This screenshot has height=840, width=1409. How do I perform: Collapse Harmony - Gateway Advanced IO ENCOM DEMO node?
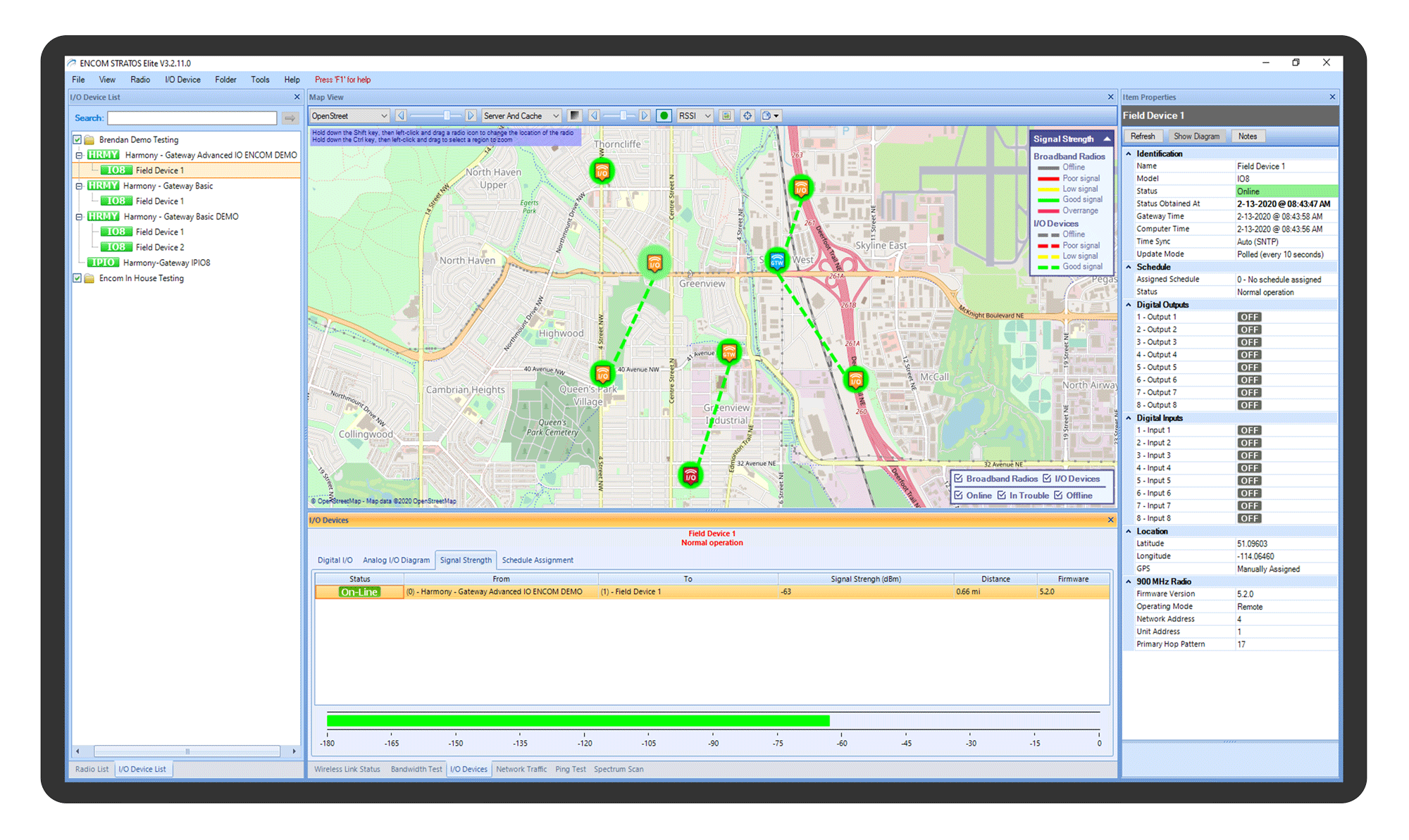click(80, 155)
